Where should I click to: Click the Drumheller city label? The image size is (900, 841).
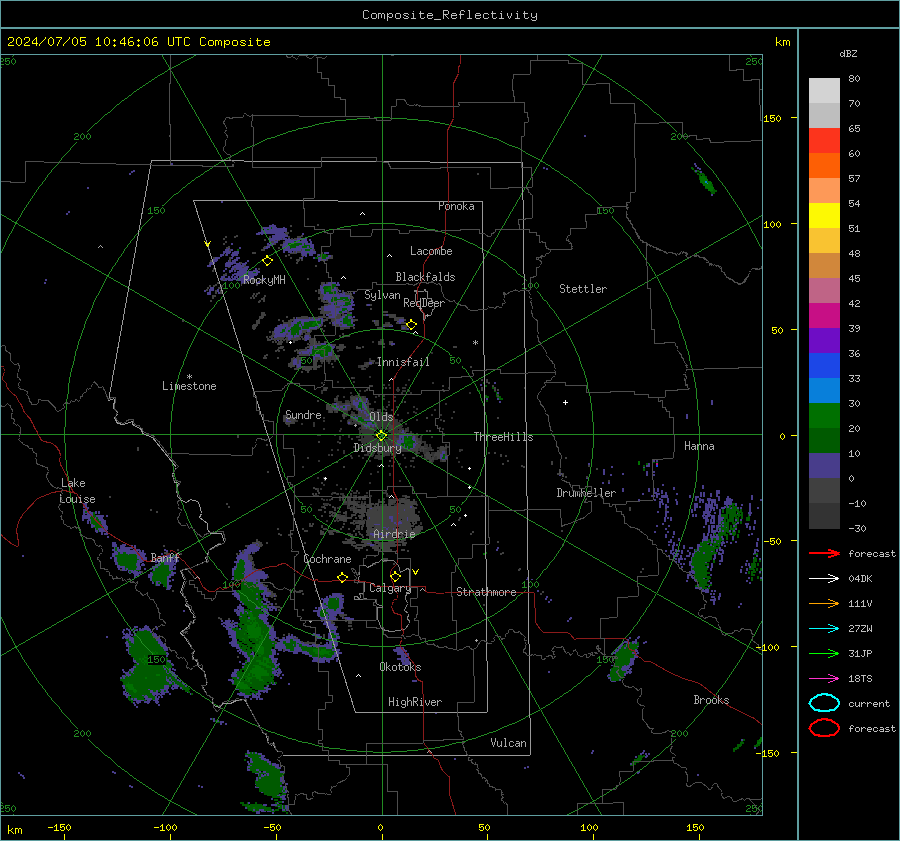click(586, 493)
